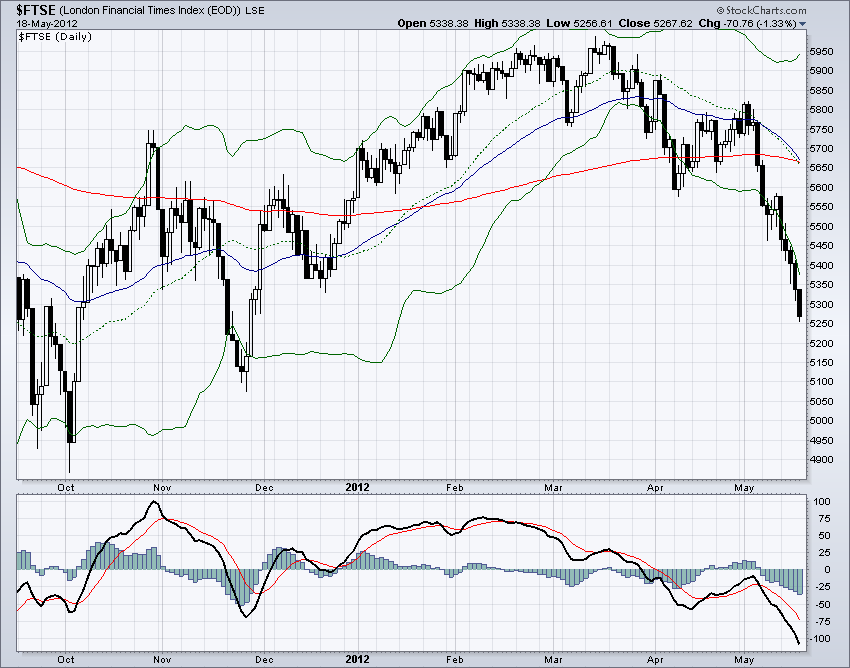Click the 5250 price axis label
This screenshot has height=668, width=850.
point(821,324)
